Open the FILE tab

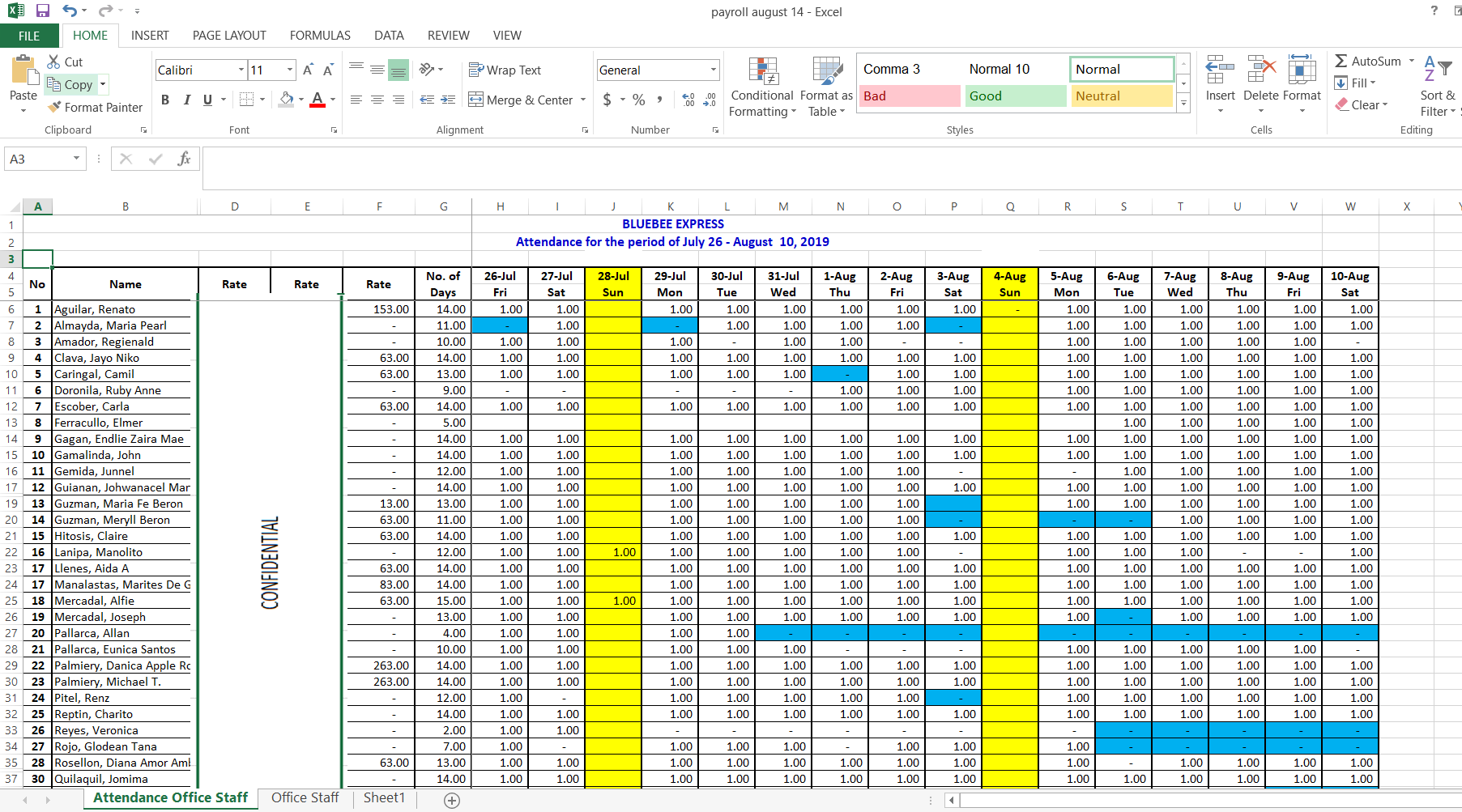click(29, 36)
